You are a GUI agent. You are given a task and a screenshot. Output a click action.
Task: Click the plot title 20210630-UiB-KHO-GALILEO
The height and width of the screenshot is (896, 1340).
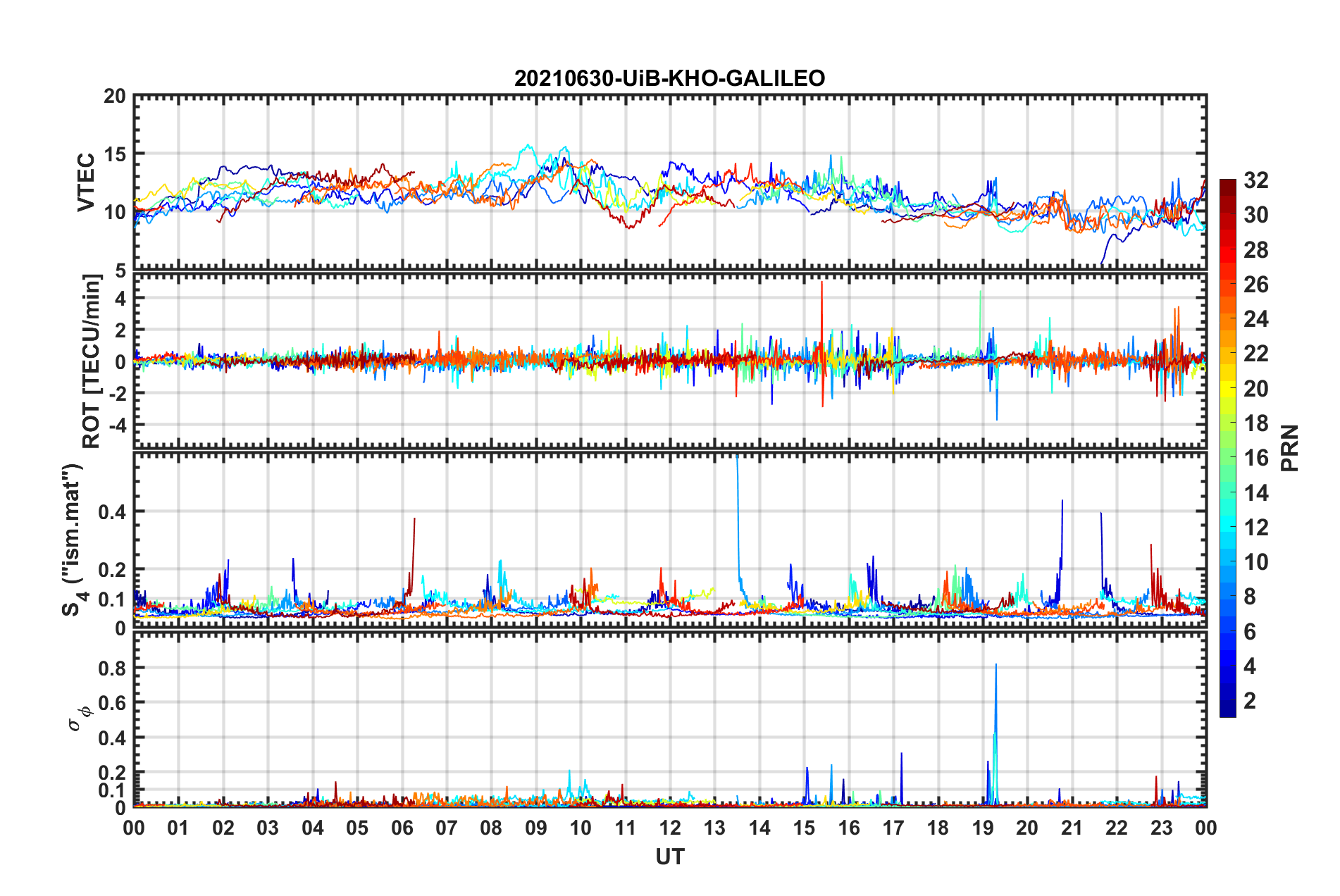[669, 78]
